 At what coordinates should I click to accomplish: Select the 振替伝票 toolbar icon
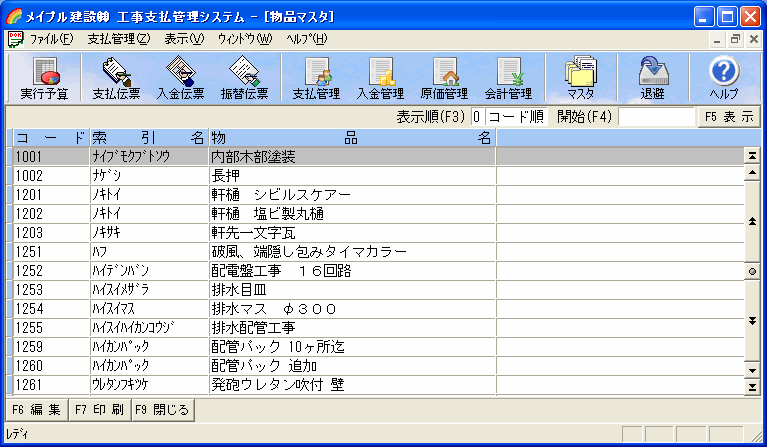point(245,78)
